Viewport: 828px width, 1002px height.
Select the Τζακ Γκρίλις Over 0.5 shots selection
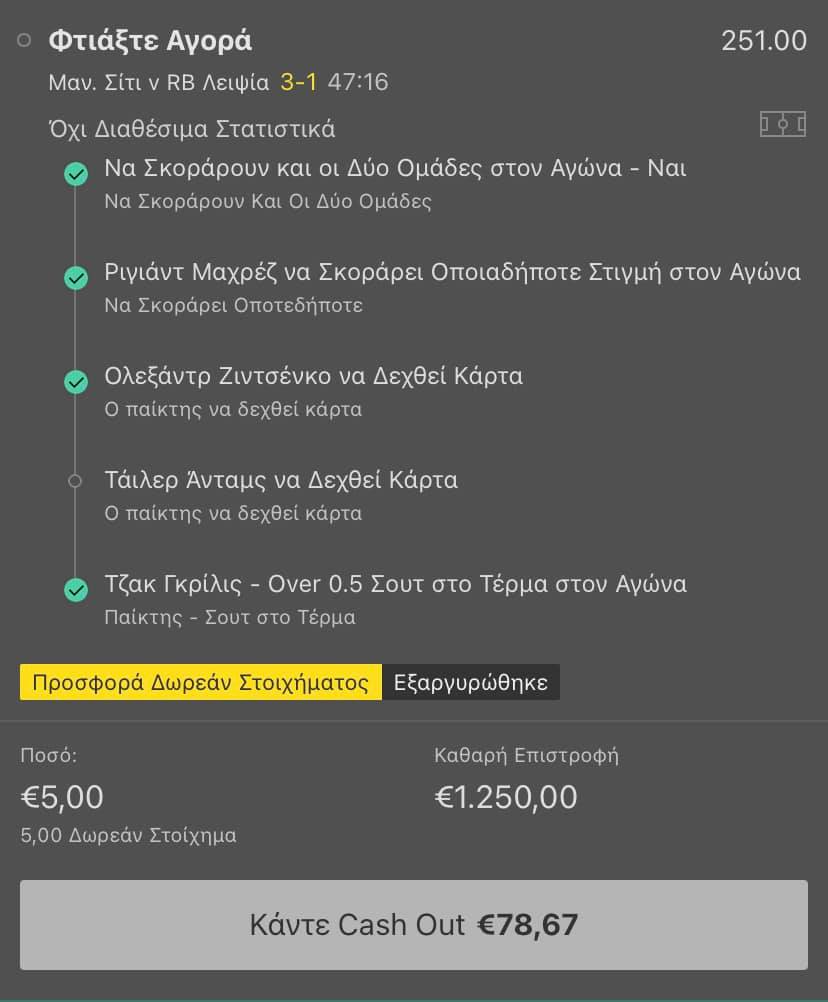pyautogui.click(x=395, y=584)
